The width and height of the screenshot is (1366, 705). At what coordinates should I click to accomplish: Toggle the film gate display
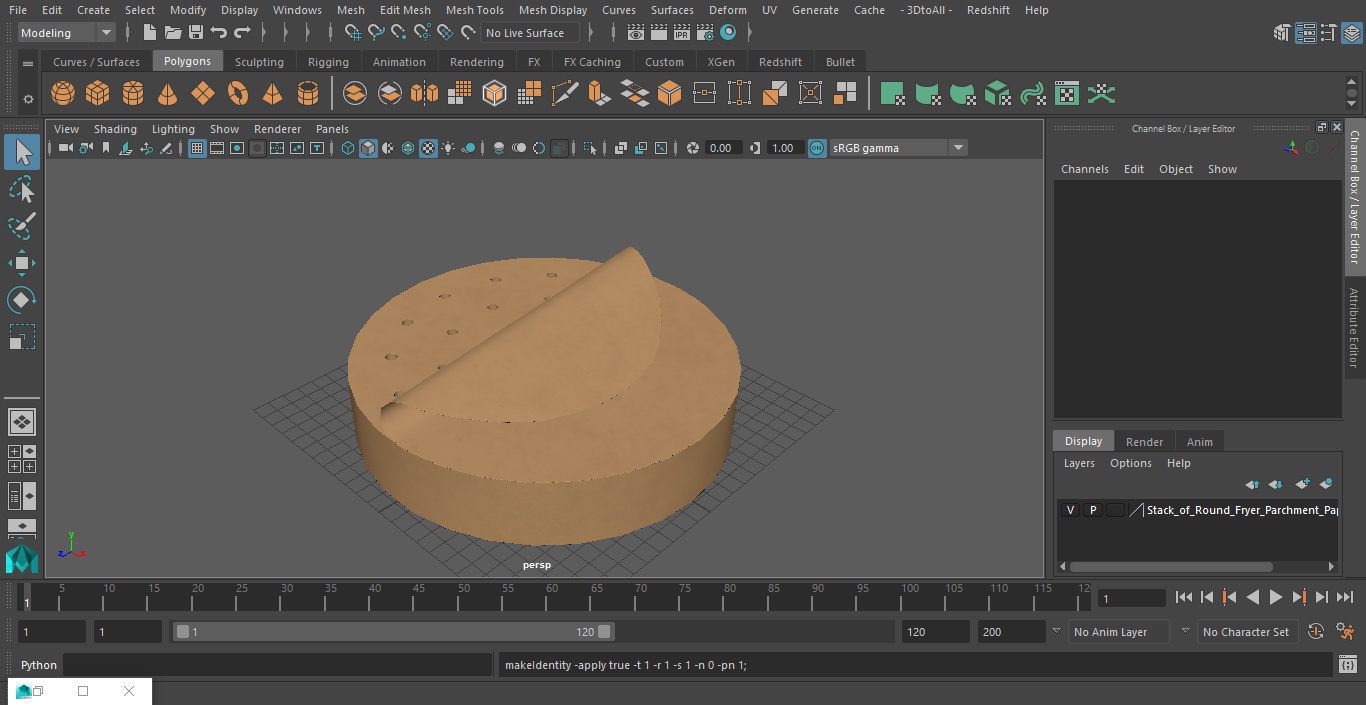(217, 148)
